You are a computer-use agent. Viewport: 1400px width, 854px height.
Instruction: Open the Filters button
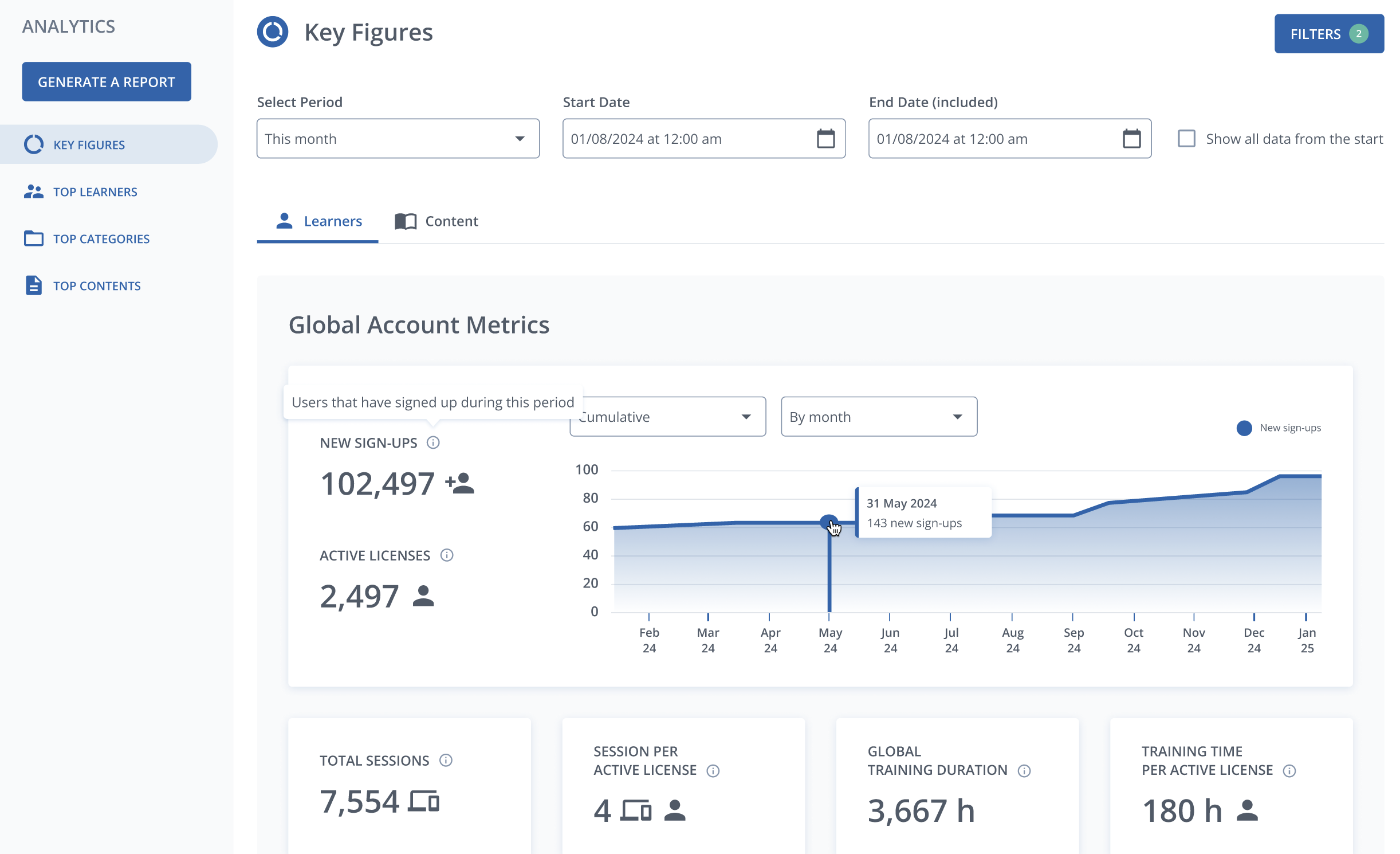coord(1329,34)
